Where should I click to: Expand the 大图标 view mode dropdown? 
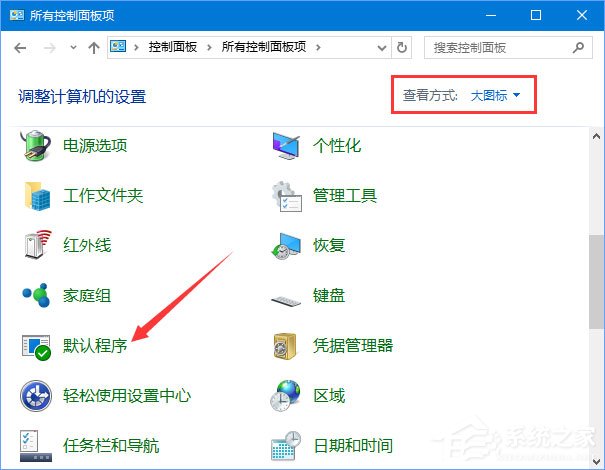[496, 96]
